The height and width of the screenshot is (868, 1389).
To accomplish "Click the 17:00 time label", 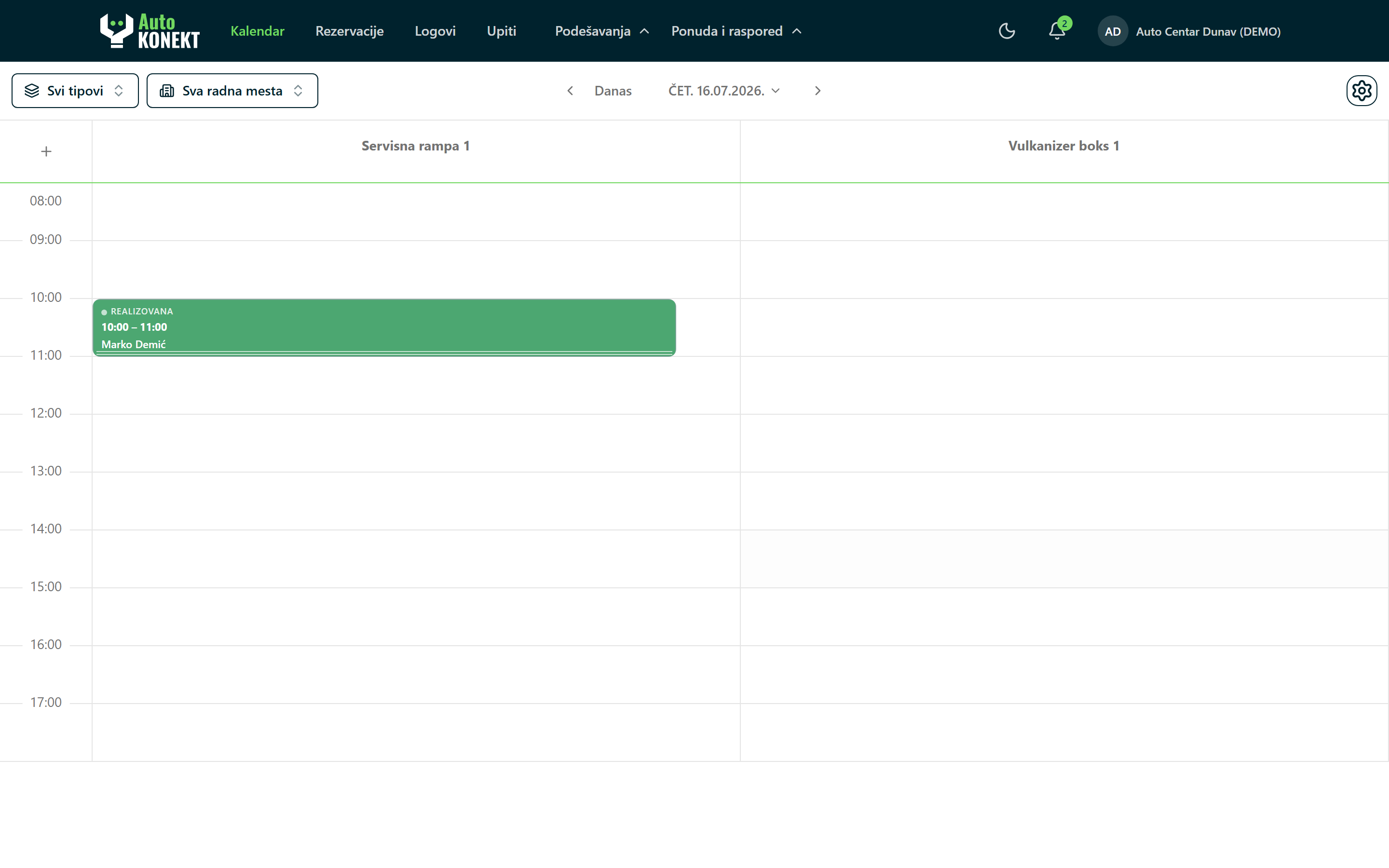I will pos(46,703).
